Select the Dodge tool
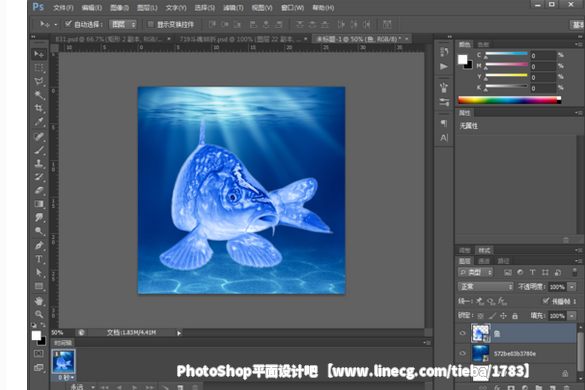Screen dimensions: 585x390 (39, 231)
